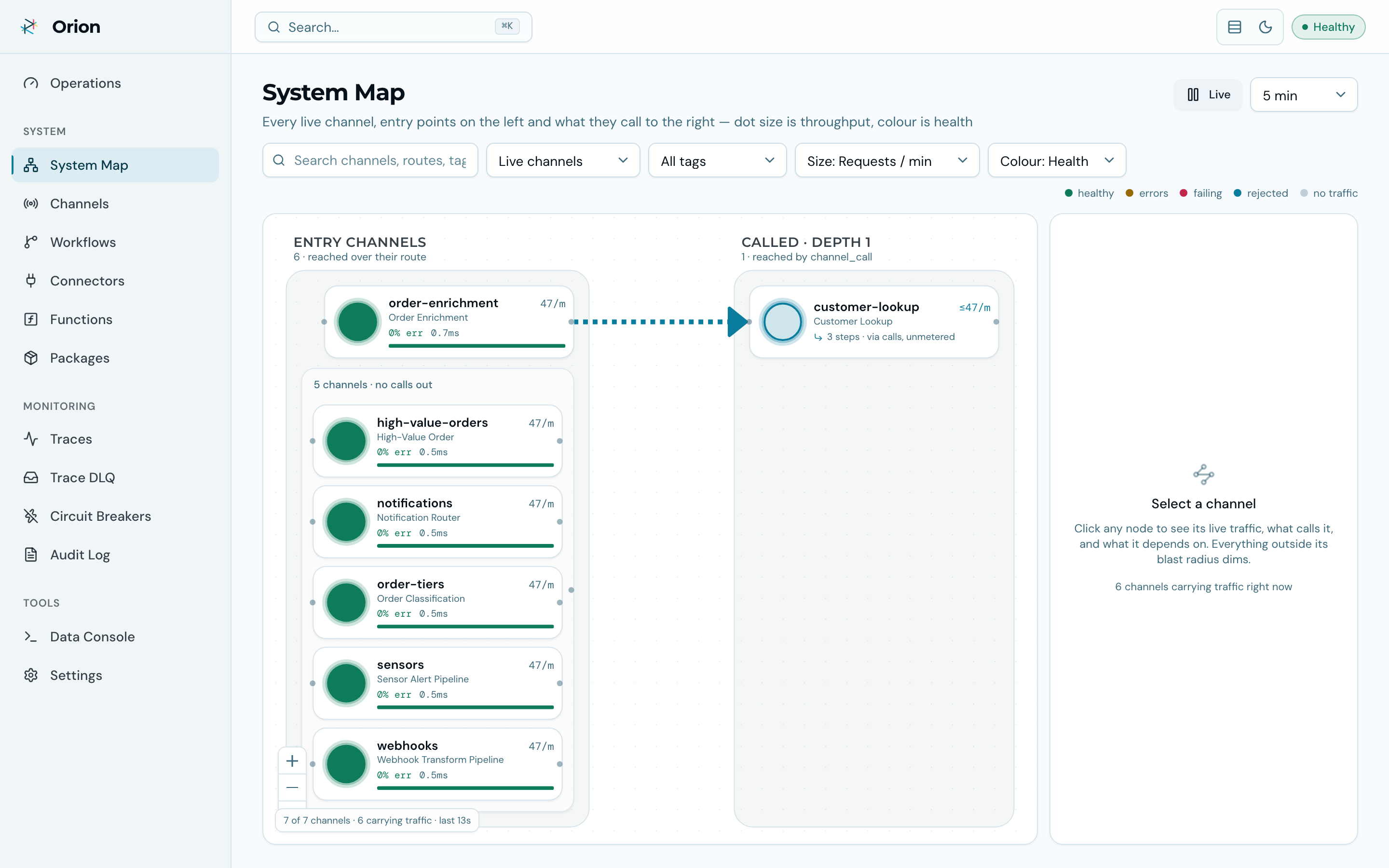This screenshot has width=1389, height=868.
Task: Click '6 channels carrying traffic right now' text
Action: point(1203,587)
